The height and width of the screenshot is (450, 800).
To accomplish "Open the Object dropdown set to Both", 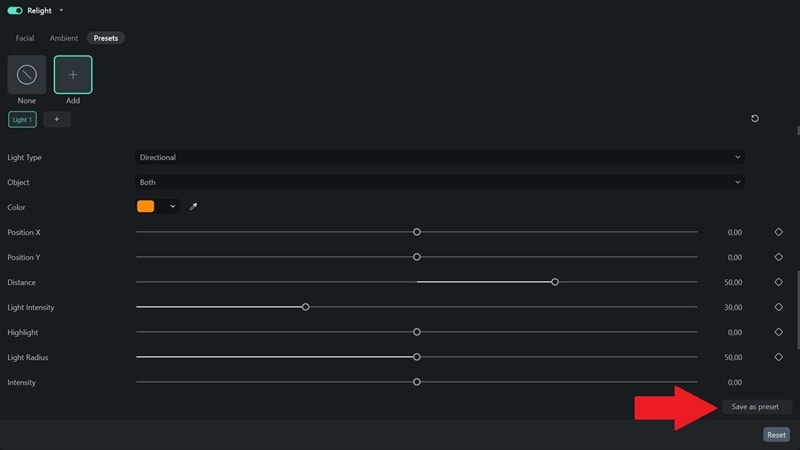I will coord(440,182).
